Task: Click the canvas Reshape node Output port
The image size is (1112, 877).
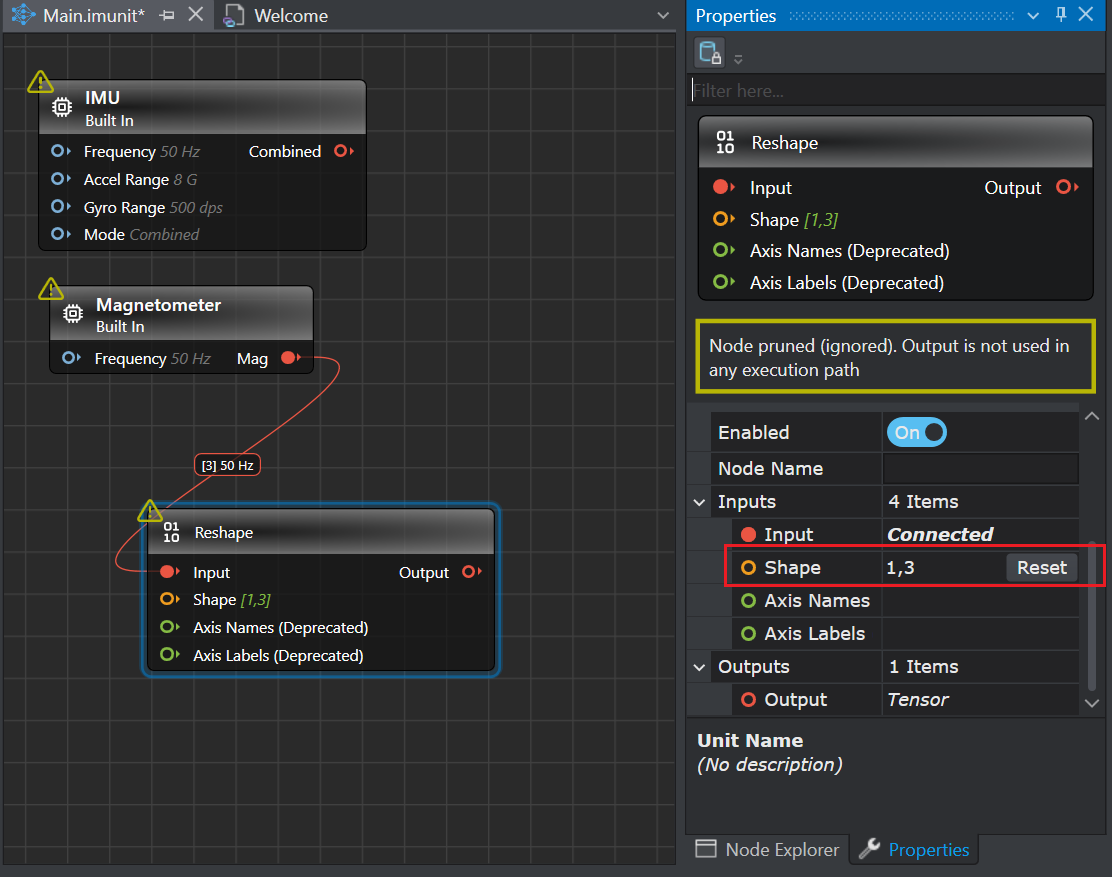Action: [472, 571]
